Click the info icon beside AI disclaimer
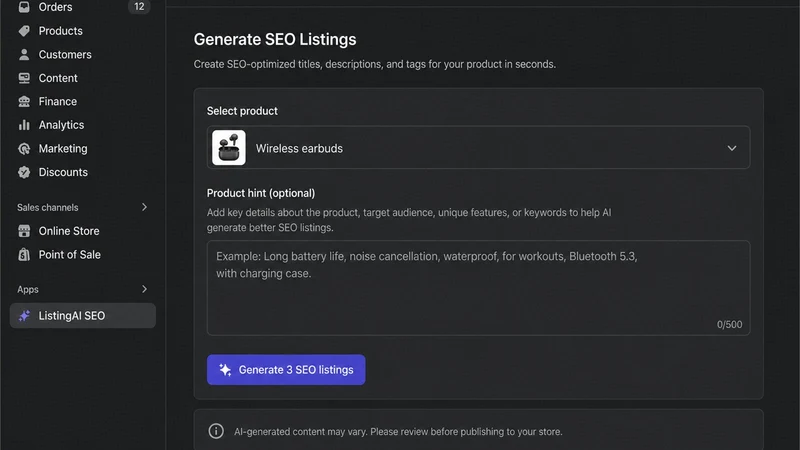This screenshot has width=800, height=450. 216,431
